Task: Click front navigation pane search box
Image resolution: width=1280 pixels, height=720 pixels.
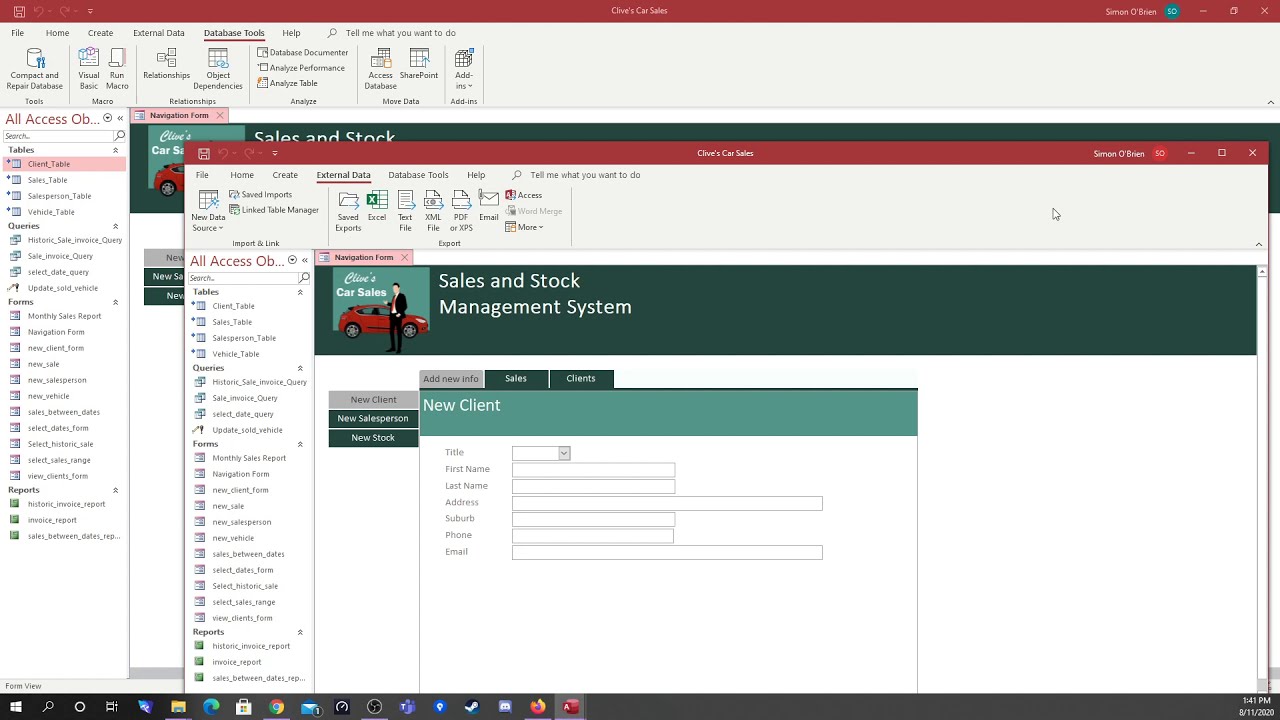Action: [243, 278]
